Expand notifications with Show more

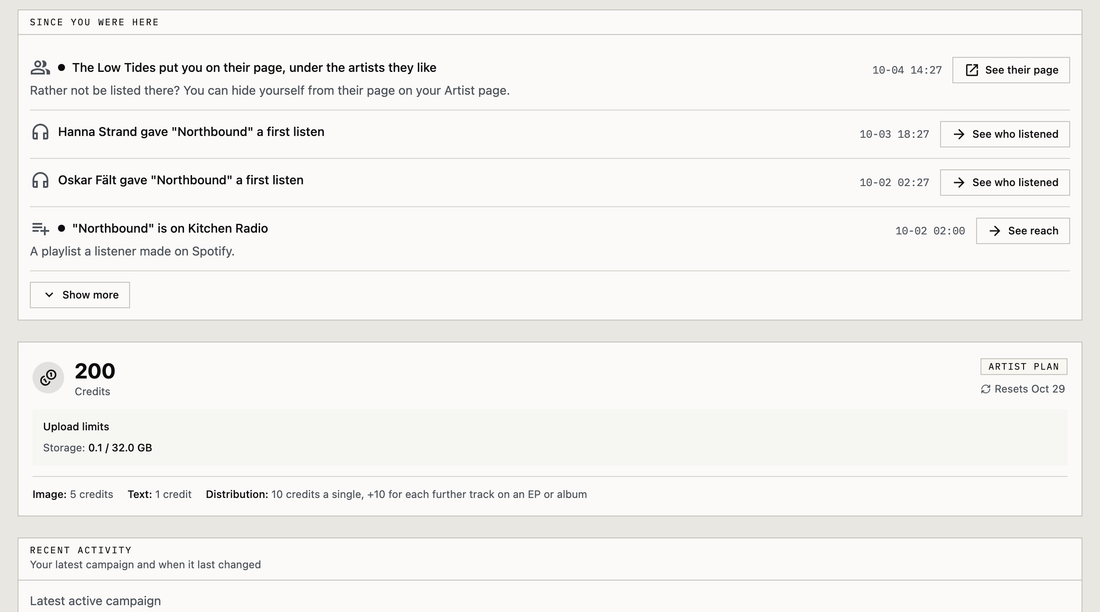pyautogui.click(x=80, y=295)
